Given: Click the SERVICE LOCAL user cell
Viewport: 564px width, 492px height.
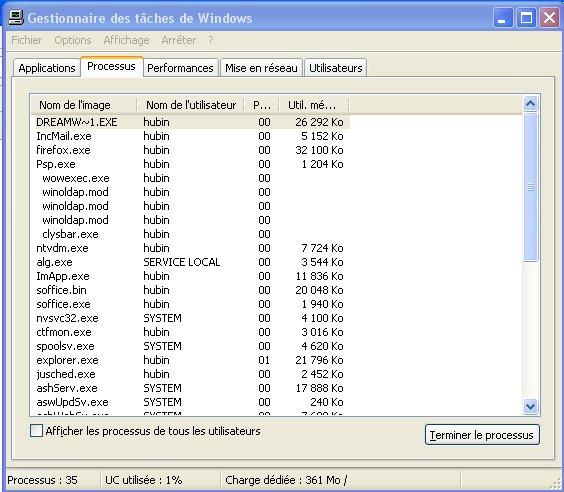Looking at the screenshot, I should point(182,262).
